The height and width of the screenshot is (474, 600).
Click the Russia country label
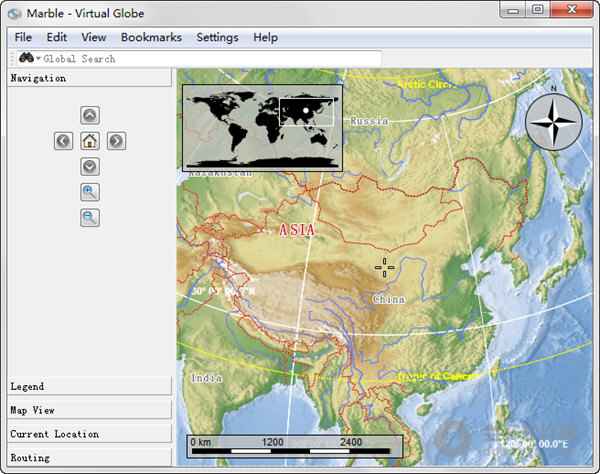tap(369, 121)
